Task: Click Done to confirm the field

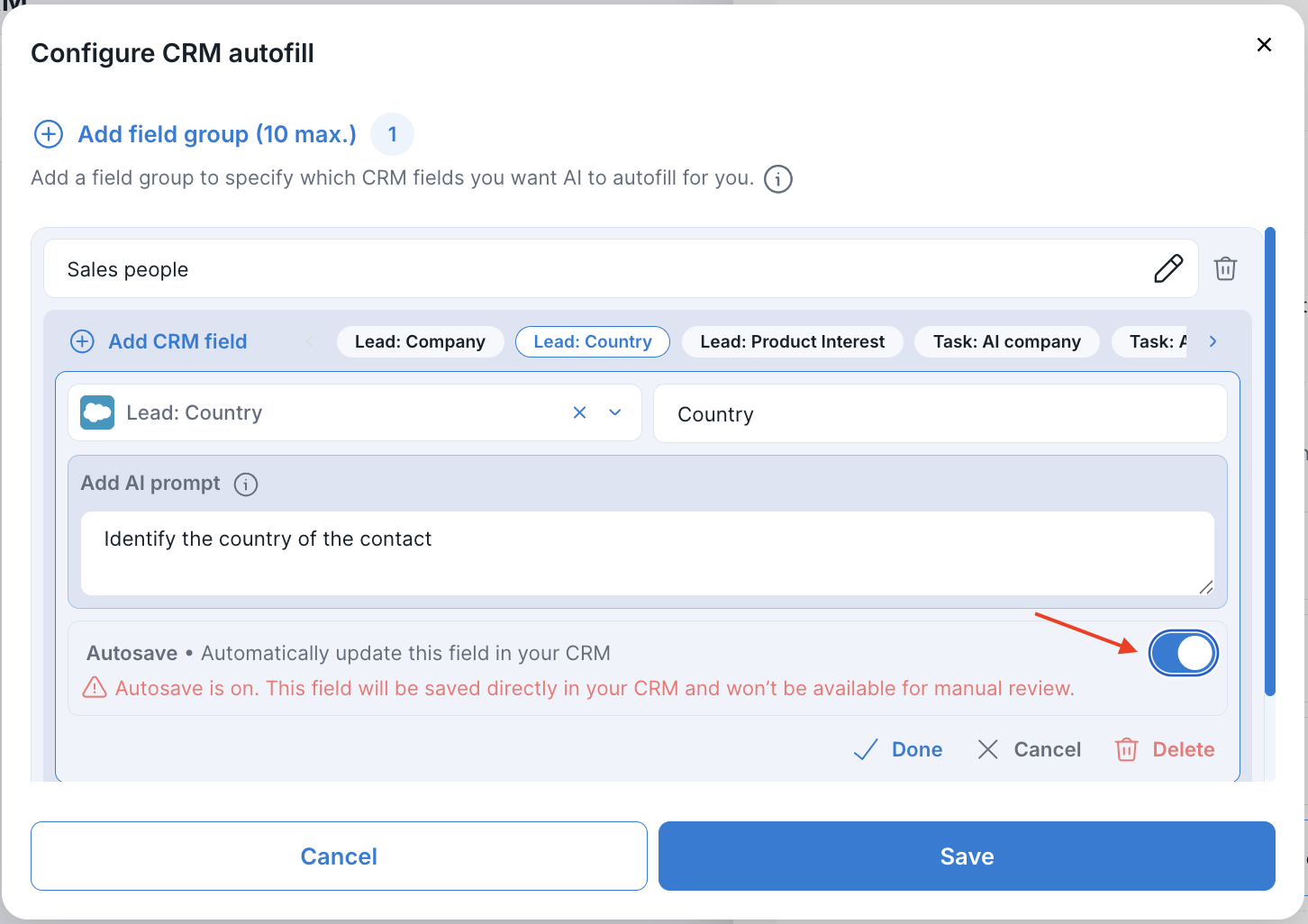Action: 899,749
